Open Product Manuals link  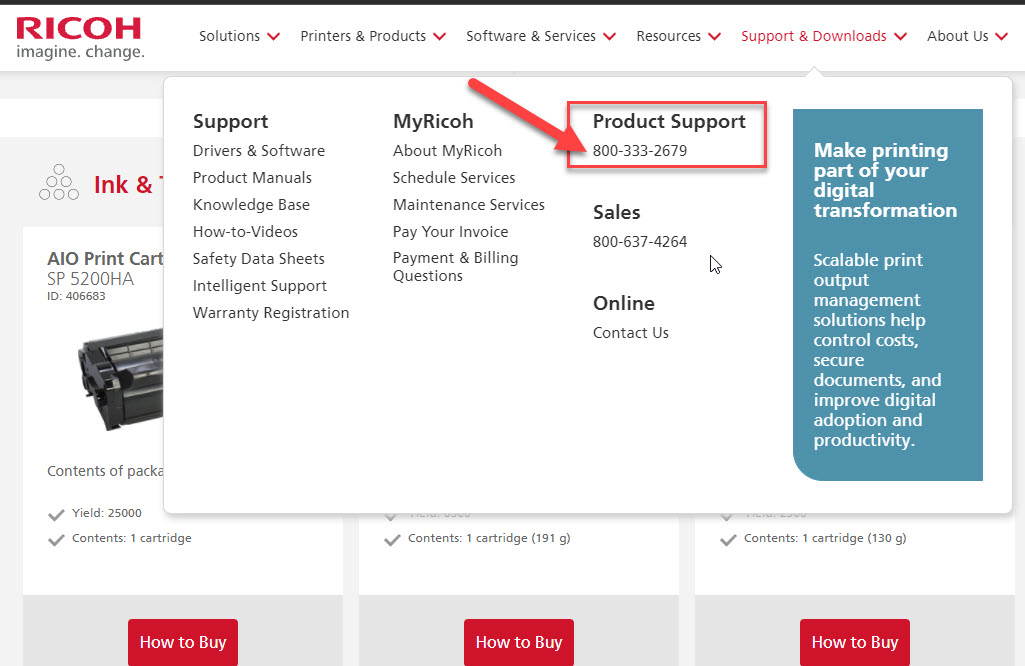(x=252, y=178)
